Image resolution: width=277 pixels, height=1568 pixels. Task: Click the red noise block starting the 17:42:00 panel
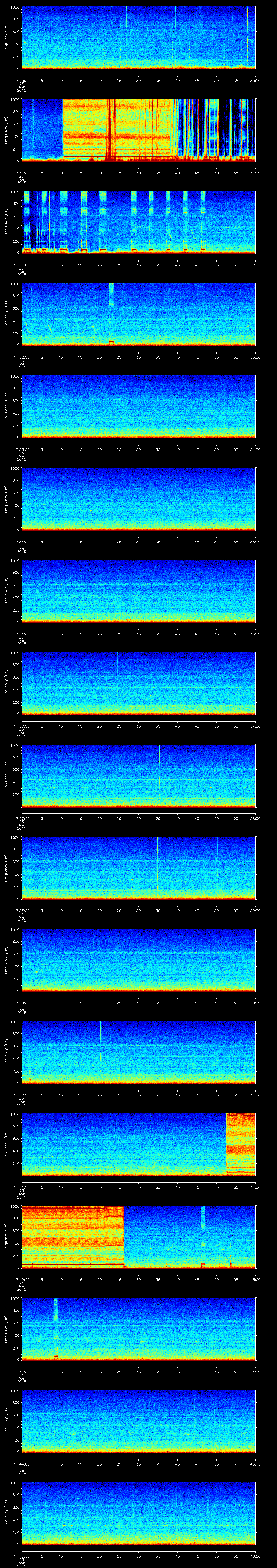73,1237
